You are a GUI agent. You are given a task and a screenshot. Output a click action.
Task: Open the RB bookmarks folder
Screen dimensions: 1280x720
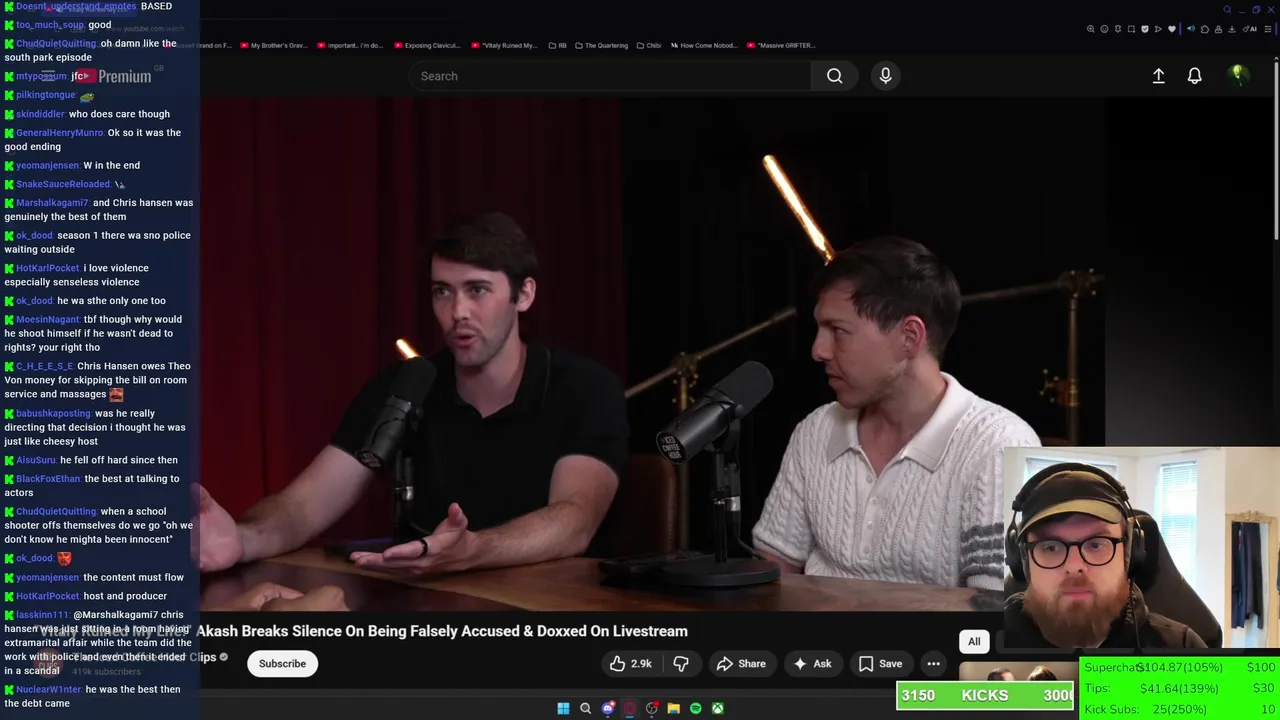(x=557, y=45)
